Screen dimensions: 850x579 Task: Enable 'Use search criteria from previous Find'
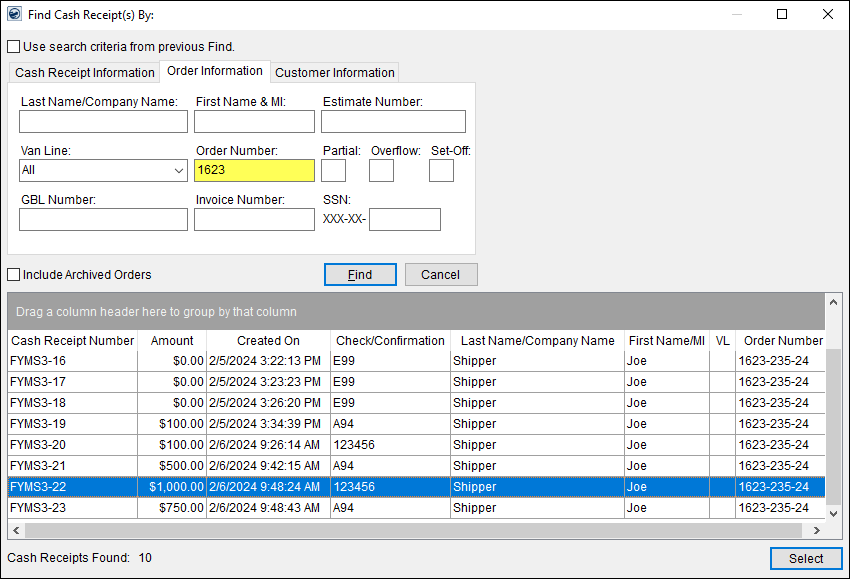point(13,46)
